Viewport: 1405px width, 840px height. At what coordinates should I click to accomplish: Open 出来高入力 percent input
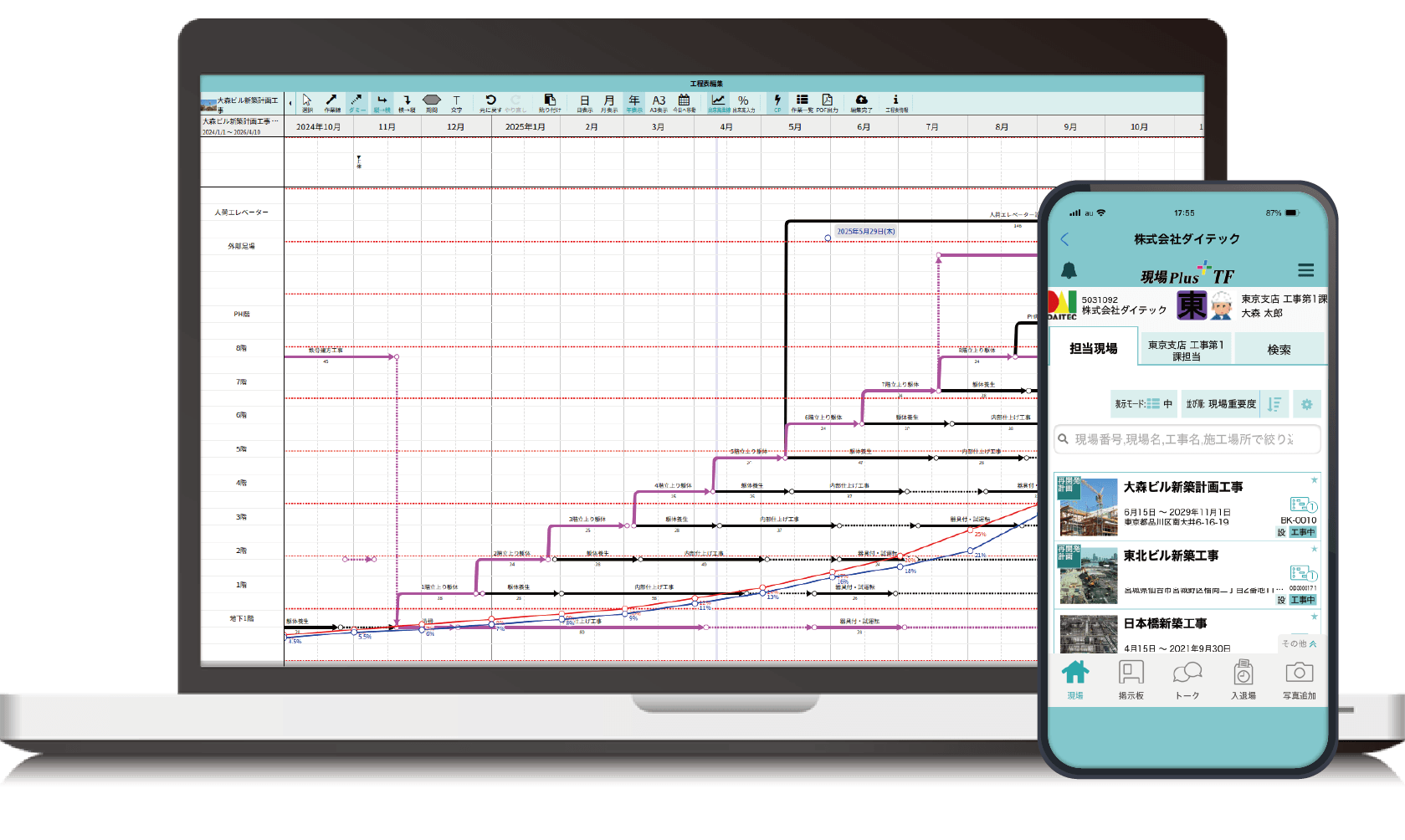tap(744, 103)
